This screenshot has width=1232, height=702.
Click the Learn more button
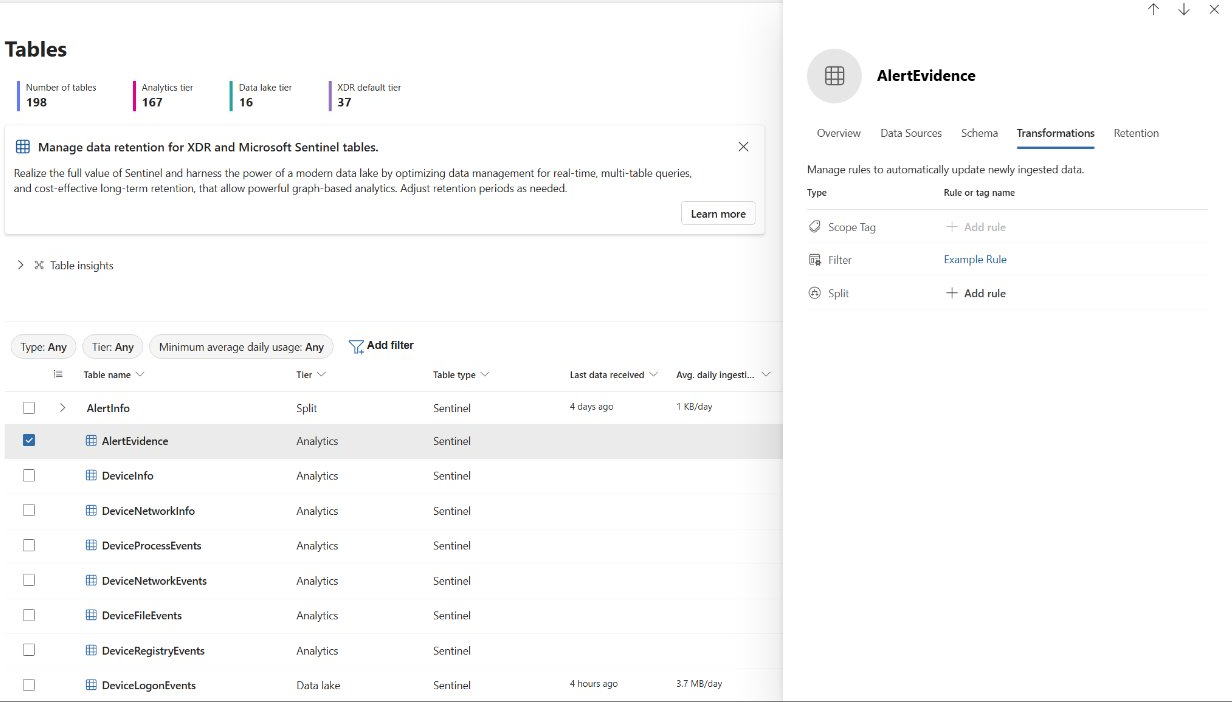coord(718,214)
